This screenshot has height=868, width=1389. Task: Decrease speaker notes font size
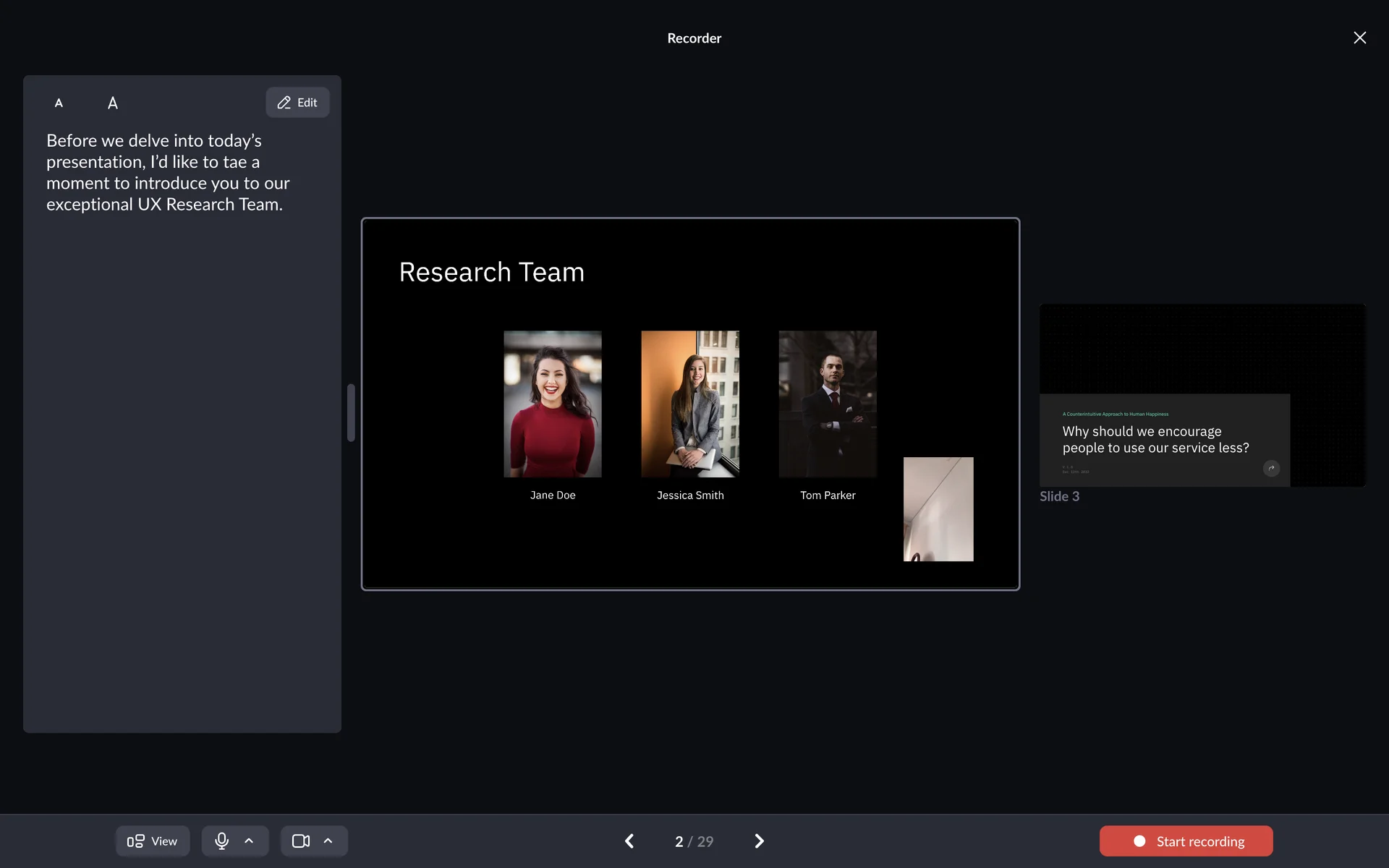point(59,103)
